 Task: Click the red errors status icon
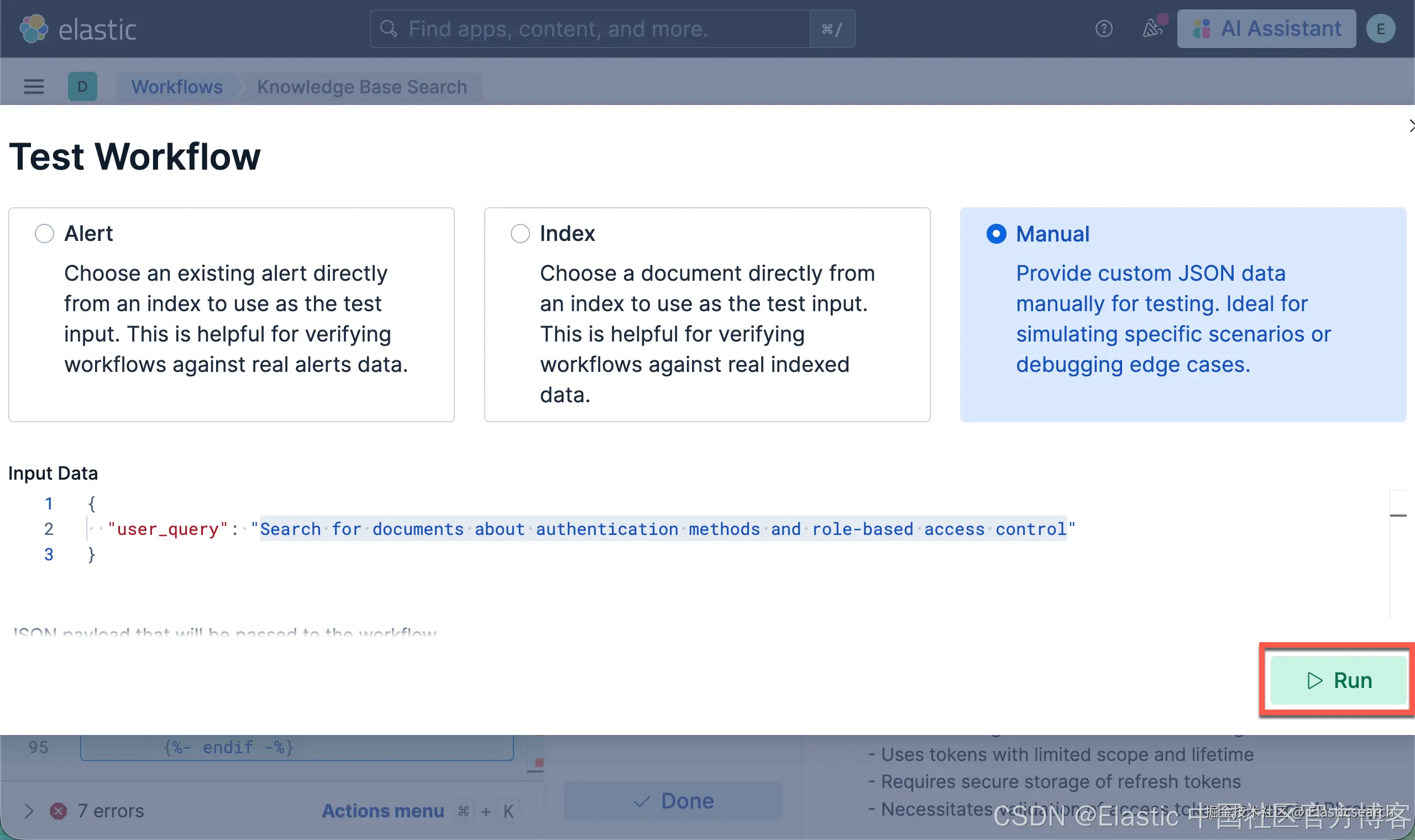pos(57,811)
